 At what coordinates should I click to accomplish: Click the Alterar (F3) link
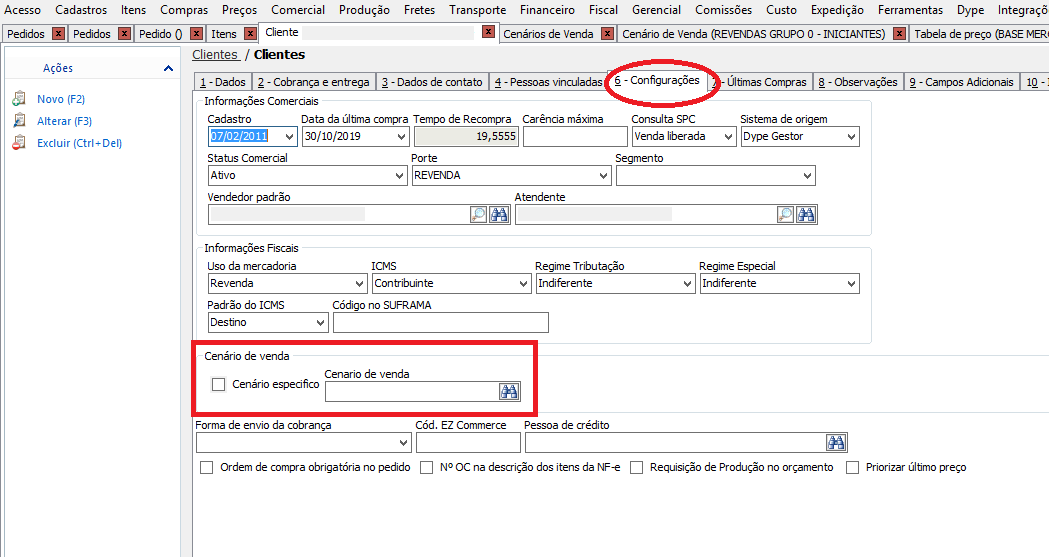[x=64, y=121]
